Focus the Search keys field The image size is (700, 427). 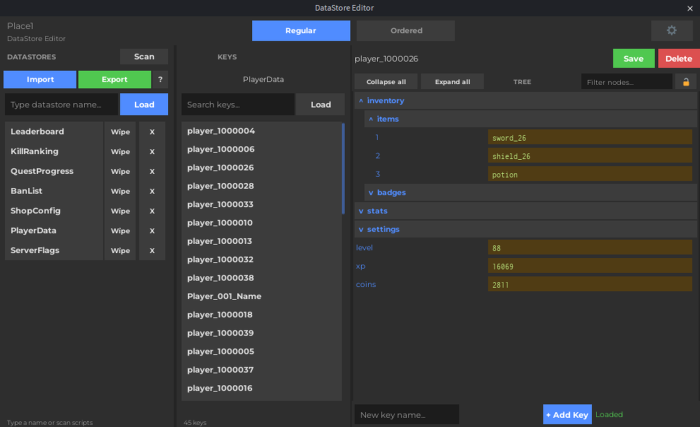[x=238, y=105]
